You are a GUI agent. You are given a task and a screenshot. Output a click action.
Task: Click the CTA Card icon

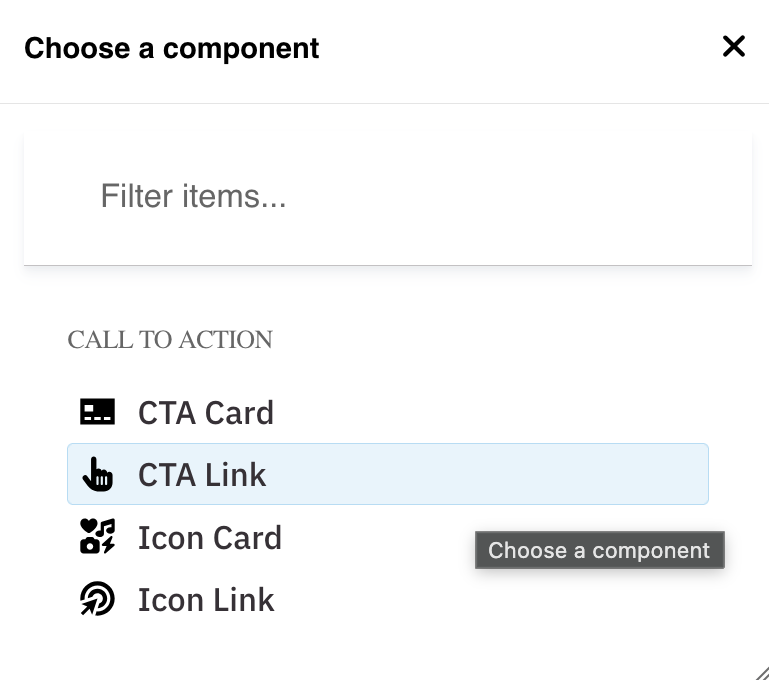tap(97, 412)
